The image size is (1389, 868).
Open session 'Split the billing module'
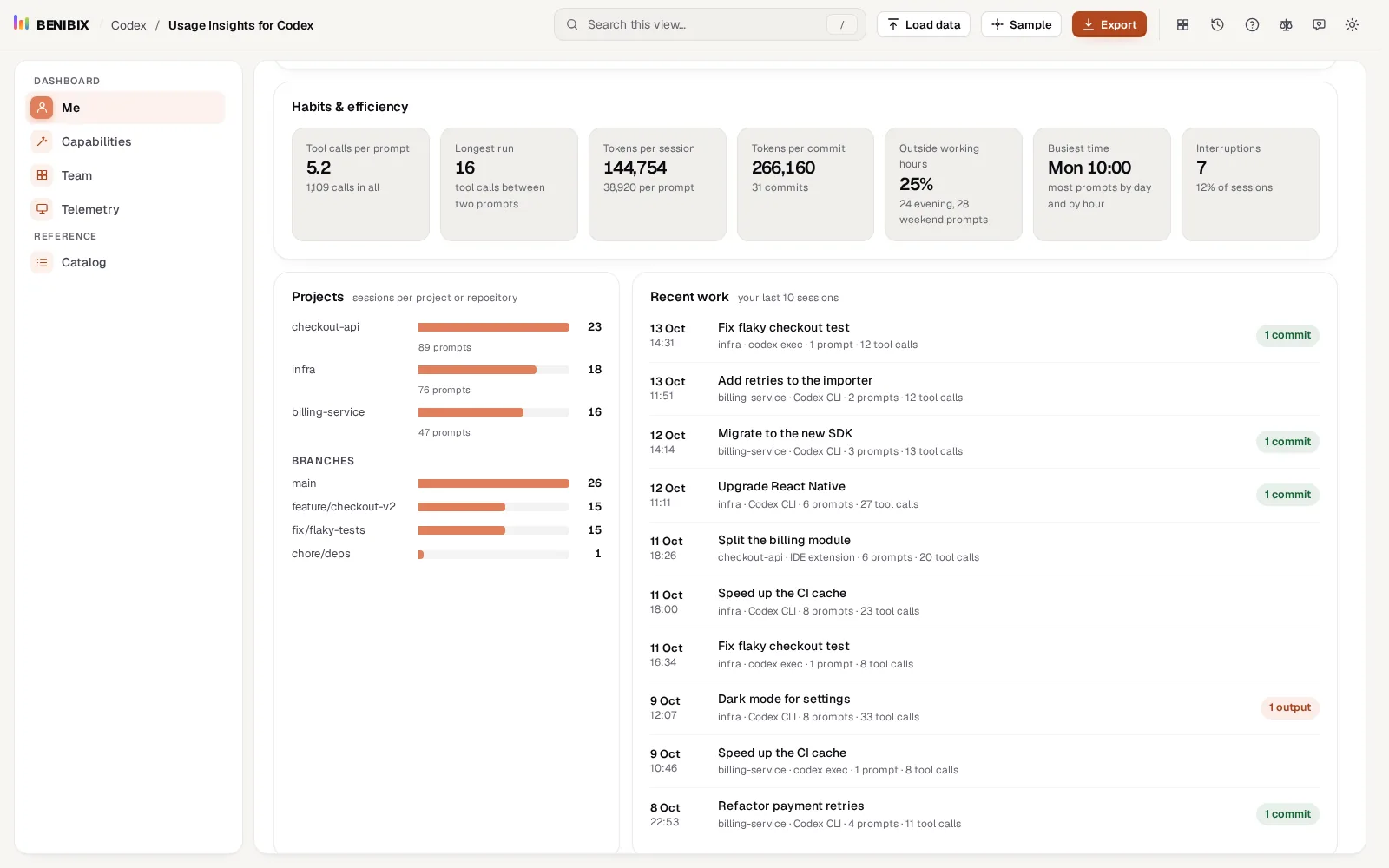[984, 549]
